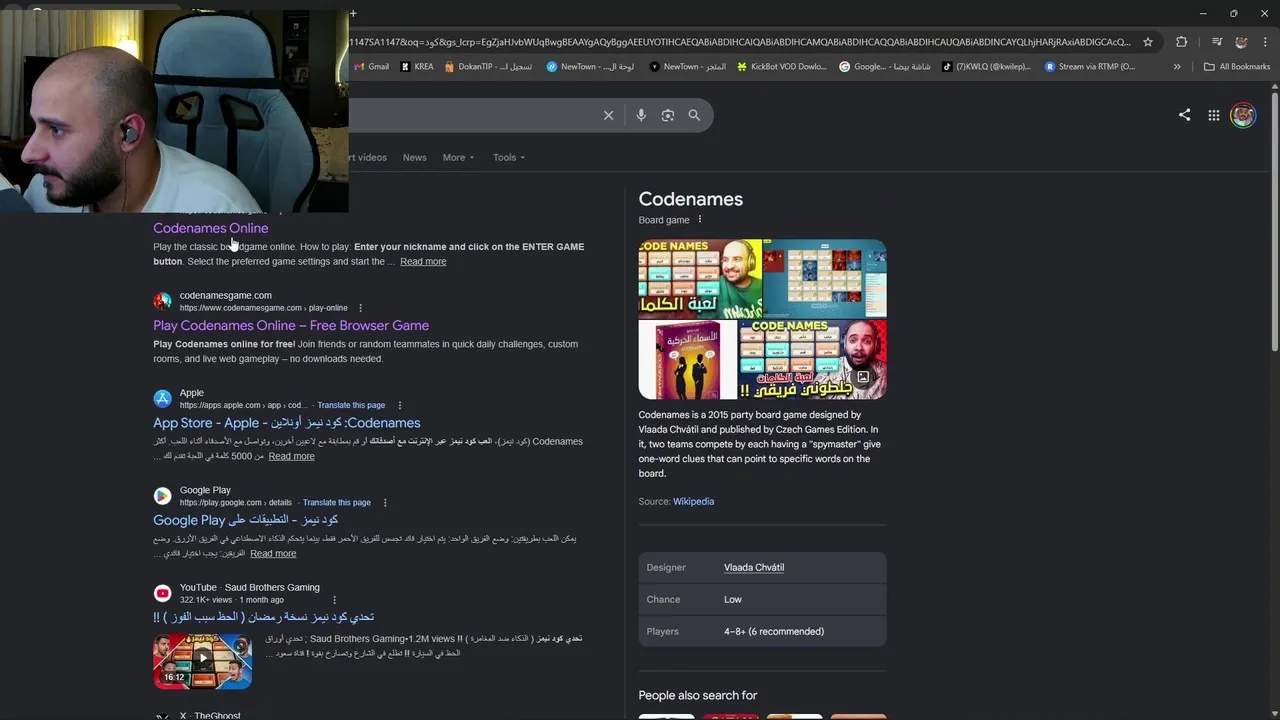Screen dimensions: 1280x720
Task: Open the KickBot VOD Downloader bookmark
Action: [782, 67]
